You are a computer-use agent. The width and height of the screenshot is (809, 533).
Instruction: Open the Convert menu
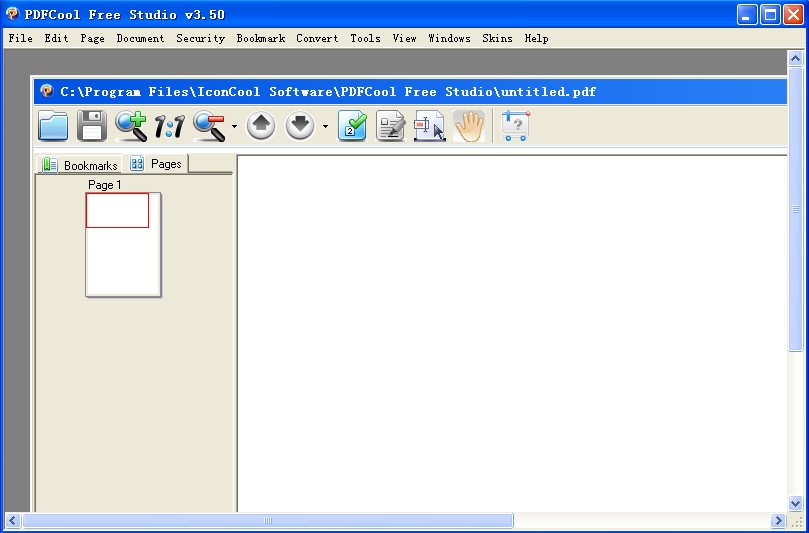coord(317,38)
